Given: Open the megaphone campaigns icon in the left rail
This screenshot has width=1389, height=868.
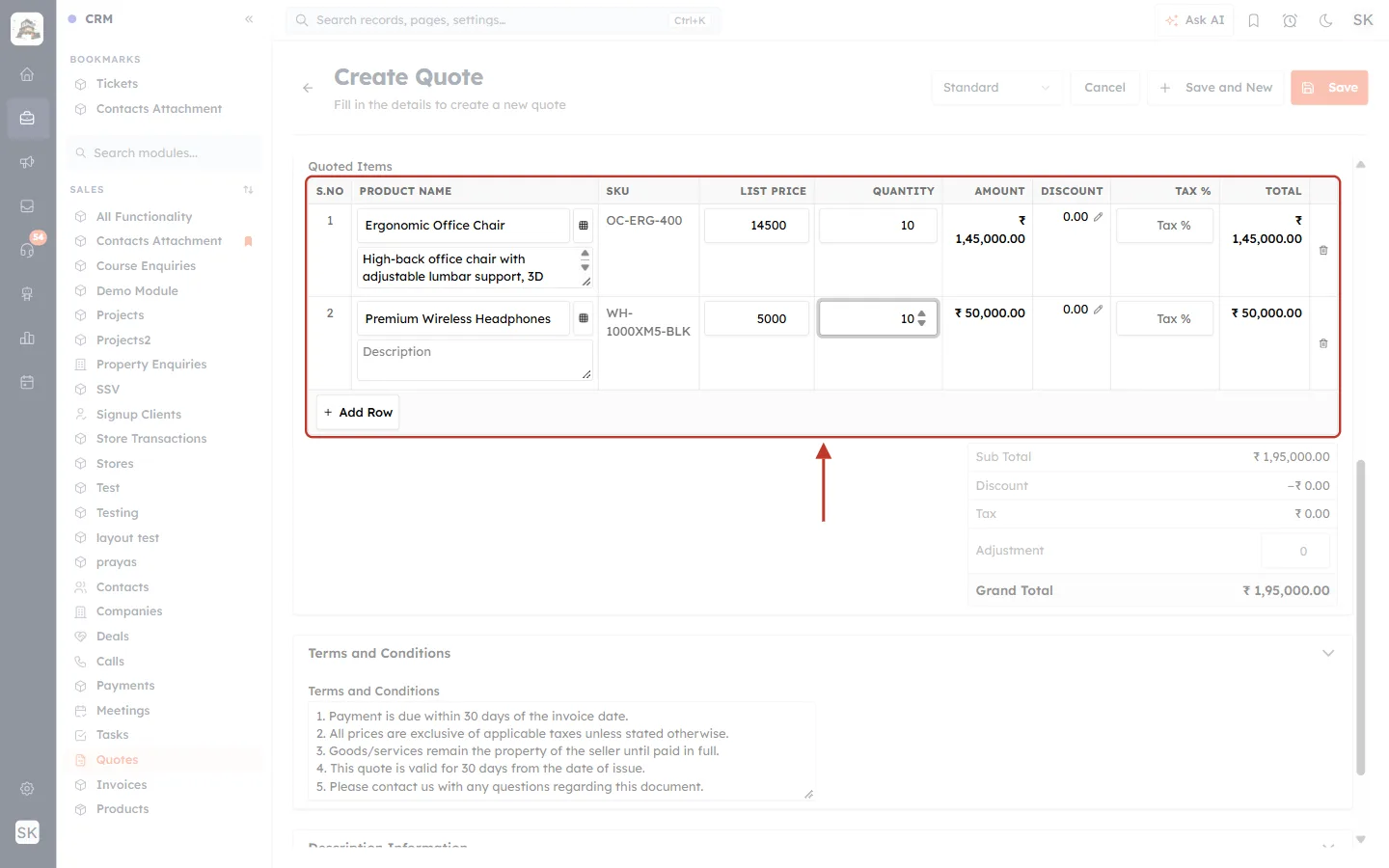Looking at the screenshot, I should 27,162.
